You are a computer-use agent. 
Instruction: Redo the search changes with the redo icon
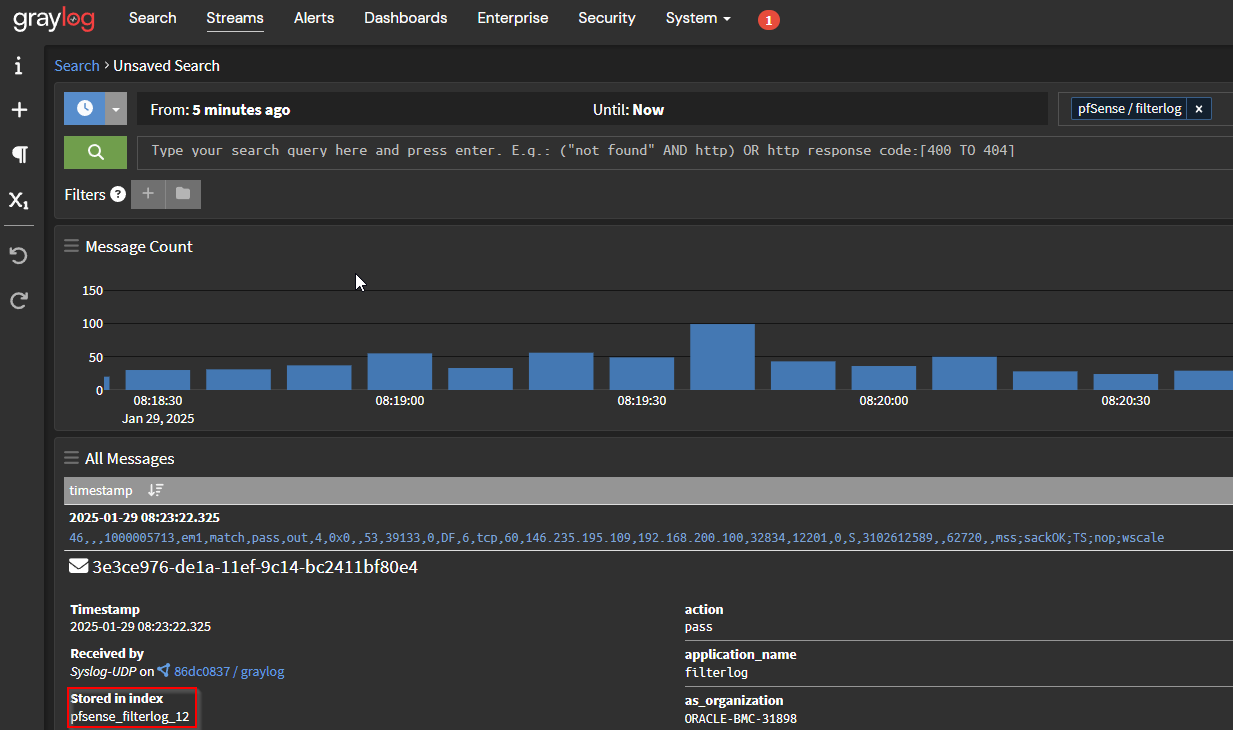[x=19, y=300]
